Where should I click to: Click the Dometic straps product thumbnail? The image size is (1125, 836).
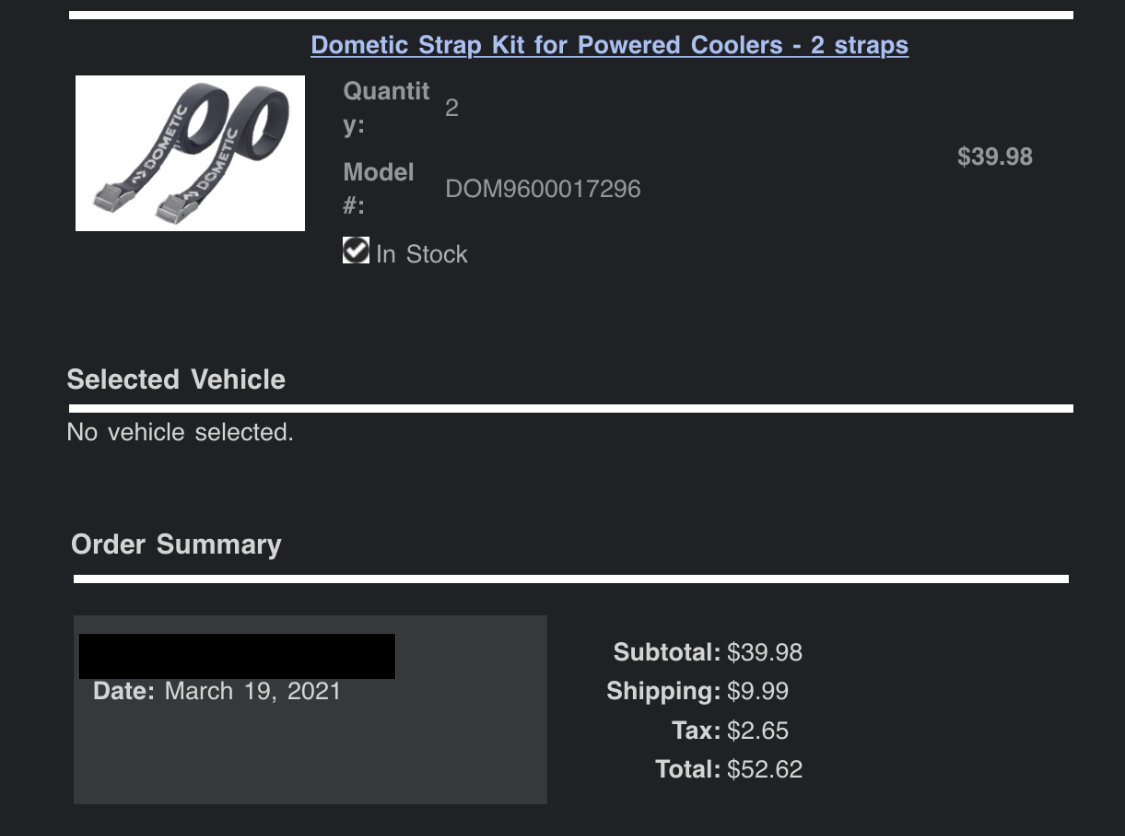190,153
